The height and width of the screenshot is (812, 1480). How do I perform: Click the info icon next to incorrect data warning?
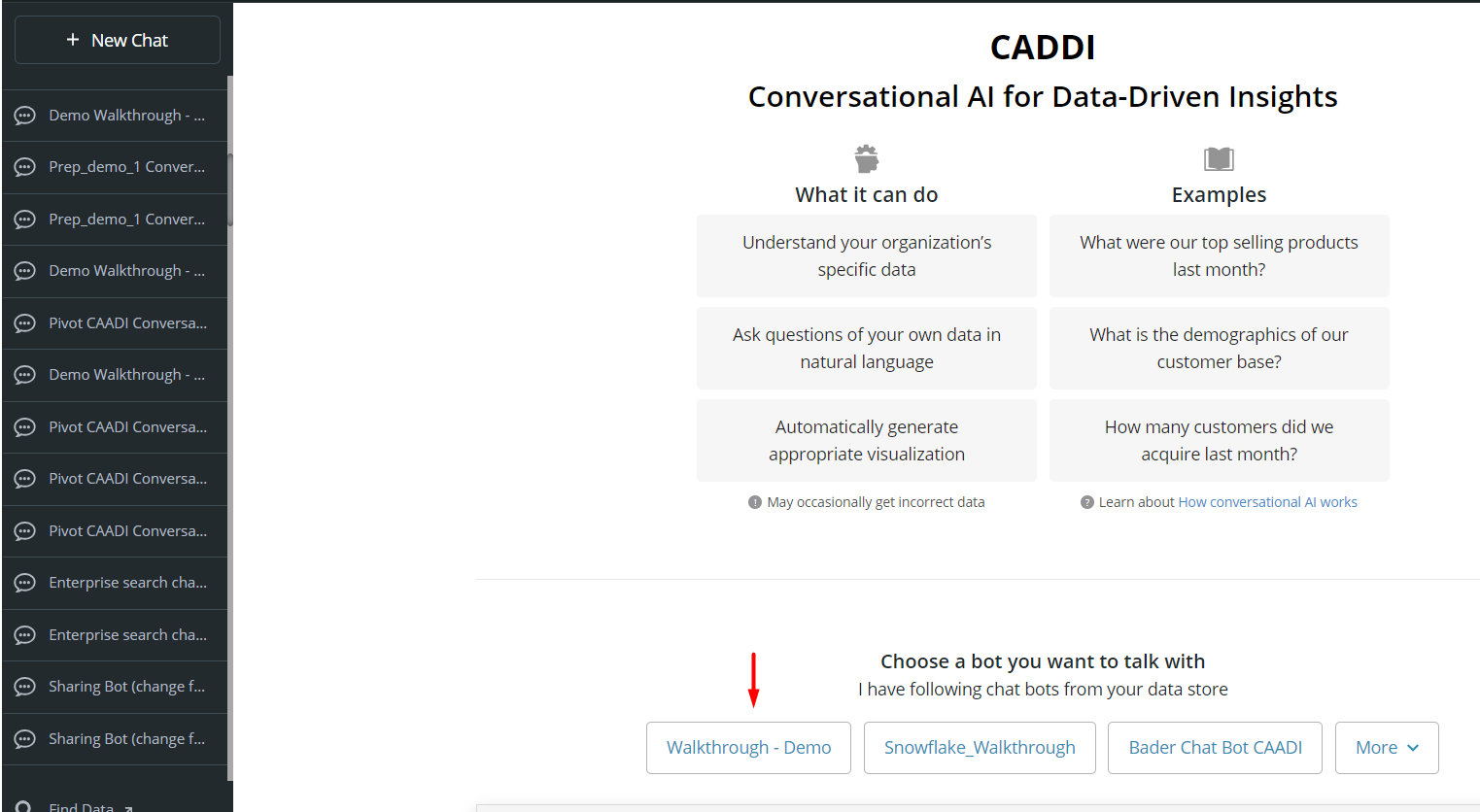click(755, 502)
